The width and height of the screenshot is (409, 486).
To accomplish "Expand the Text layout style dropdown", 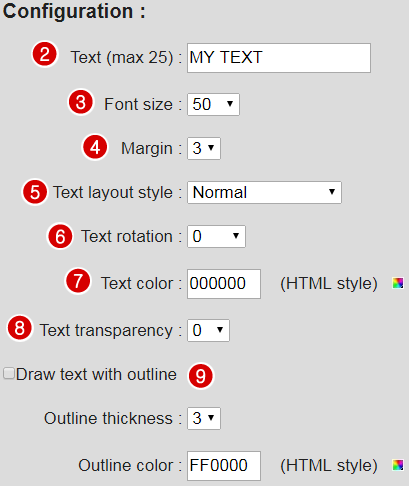I will [x=264, y=192].
